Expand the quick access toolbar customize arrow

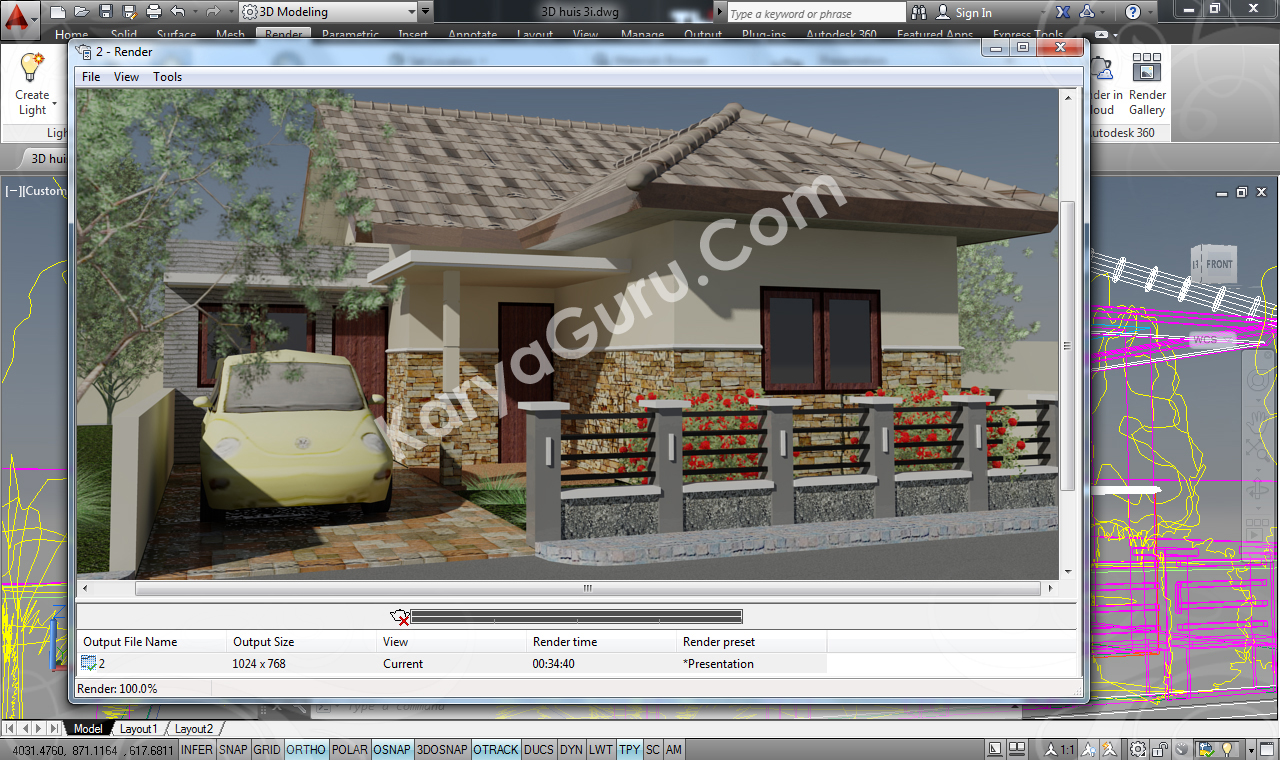point(426,12)
